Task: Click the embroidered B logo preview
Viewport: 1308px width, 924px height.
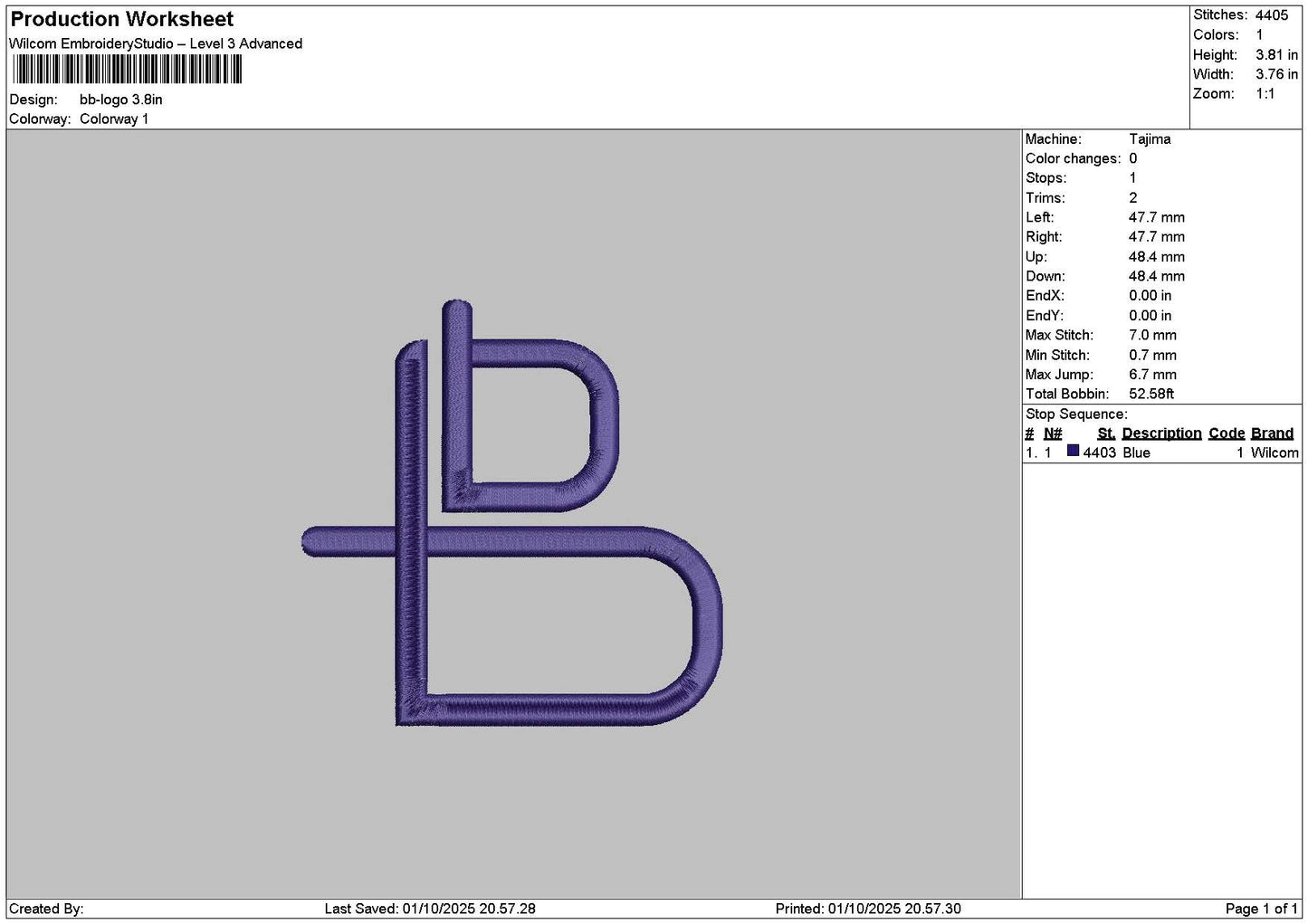Action: pyautogui.click(x=512, y=512)
